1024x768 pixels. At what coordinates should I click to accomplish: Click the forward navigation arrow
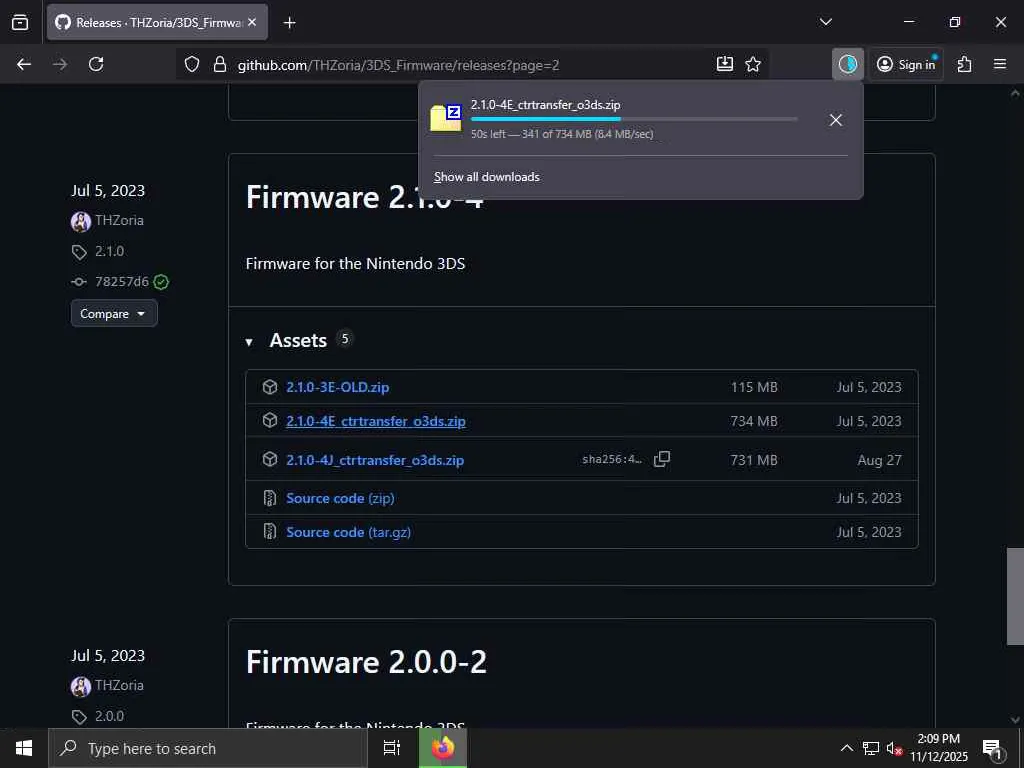point(60,64)
